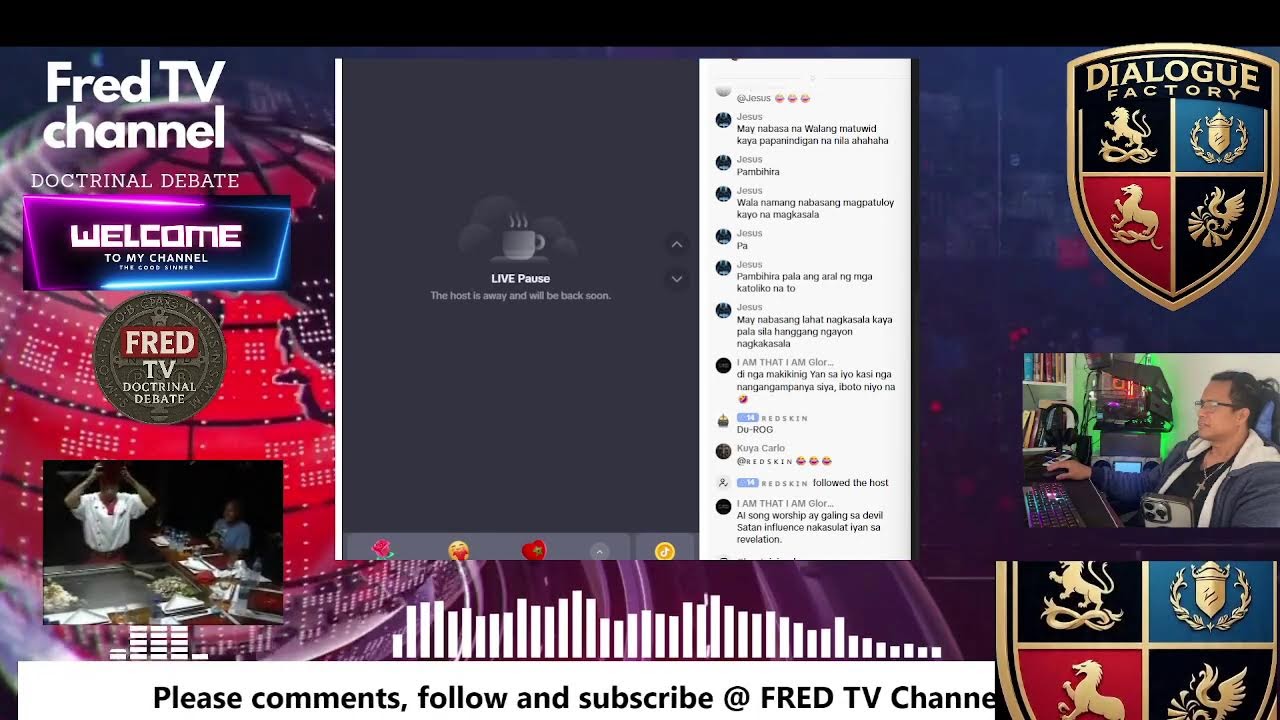The image size is (1280, 720).
Task: Open Jesus avatar beside 'Pambihira' message
Action: click(x=723, y=162)
